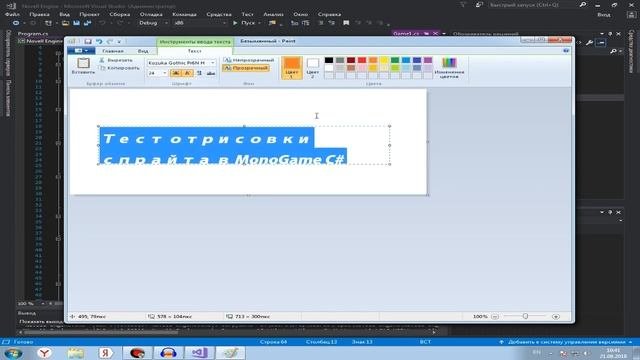640x360 pixels.
Task: Open Yandex Browser from the taskbar
Action: 44,353
